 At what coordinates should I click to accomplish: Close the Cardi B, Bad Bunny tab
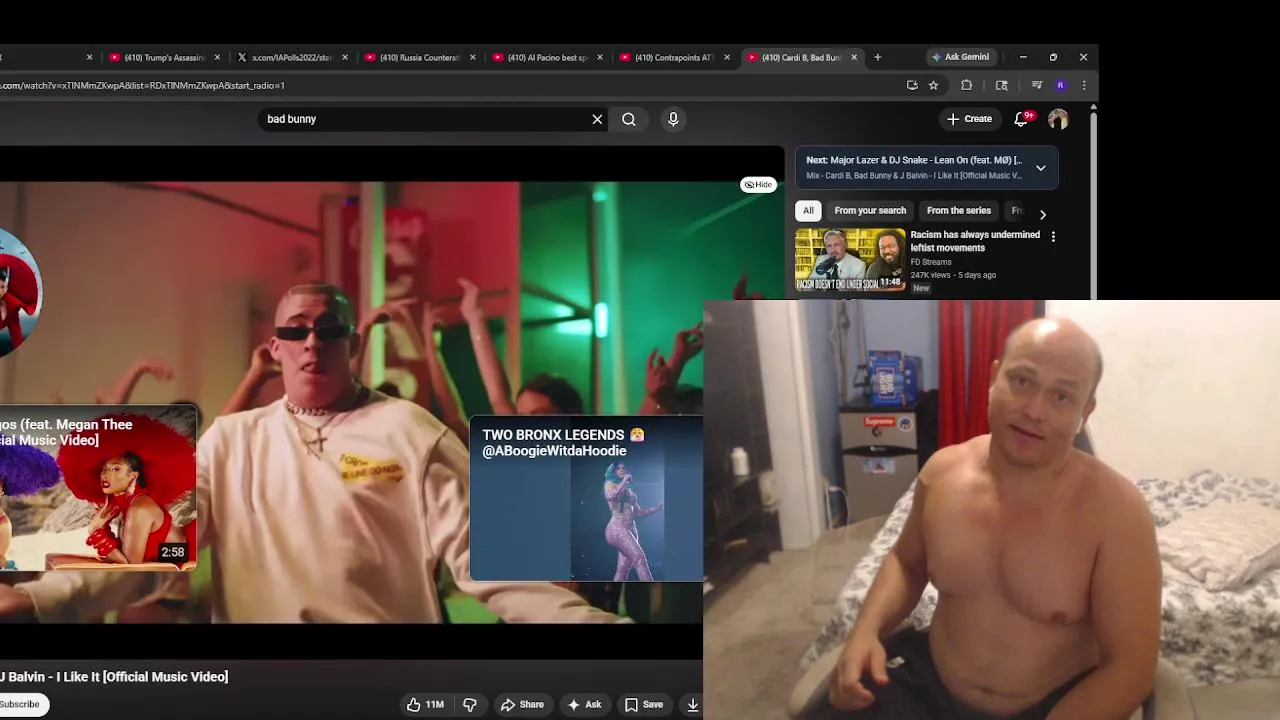click(x=854, y=57)
